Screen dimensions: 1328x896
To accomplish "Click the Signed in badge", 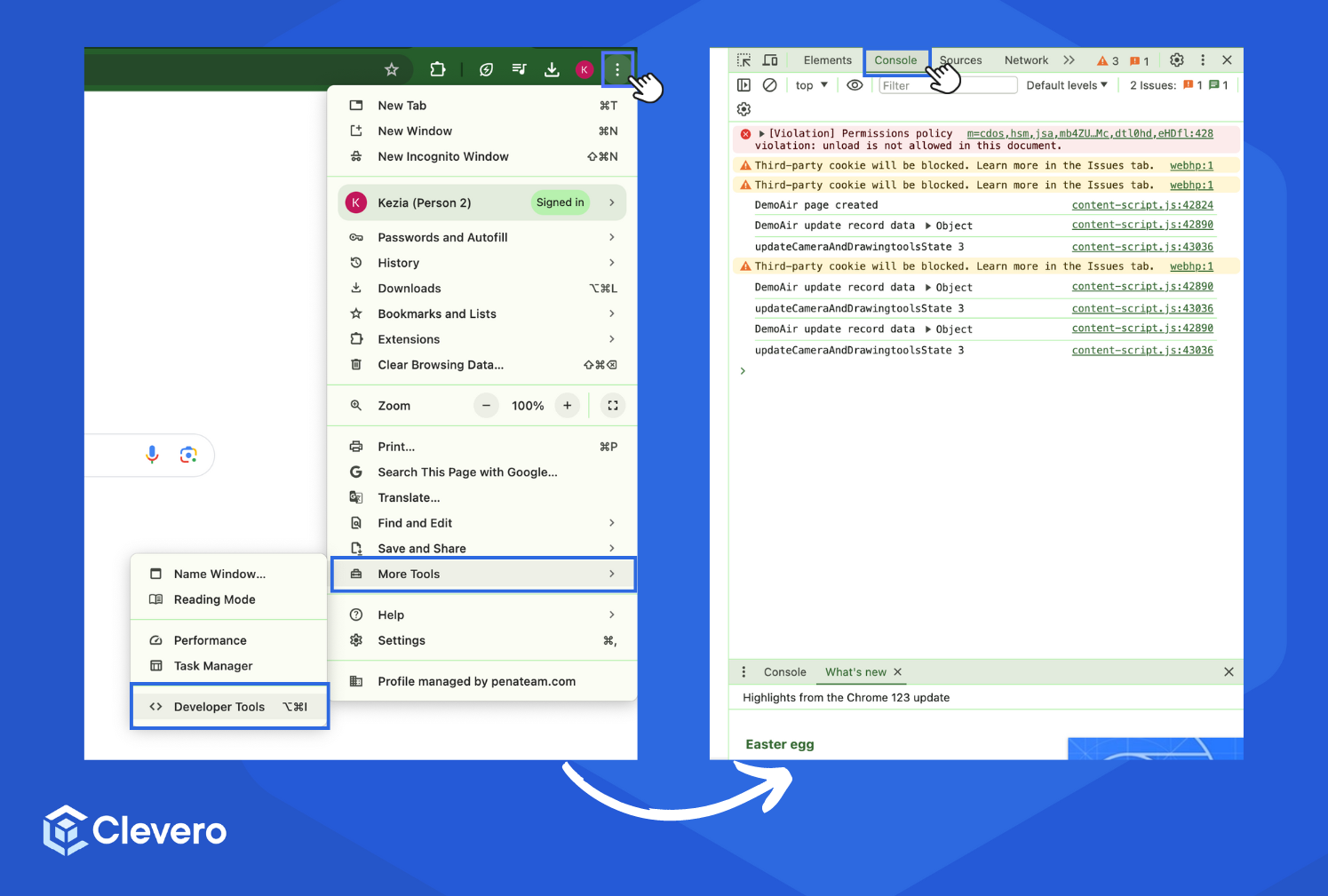I will tap(561, 202).
